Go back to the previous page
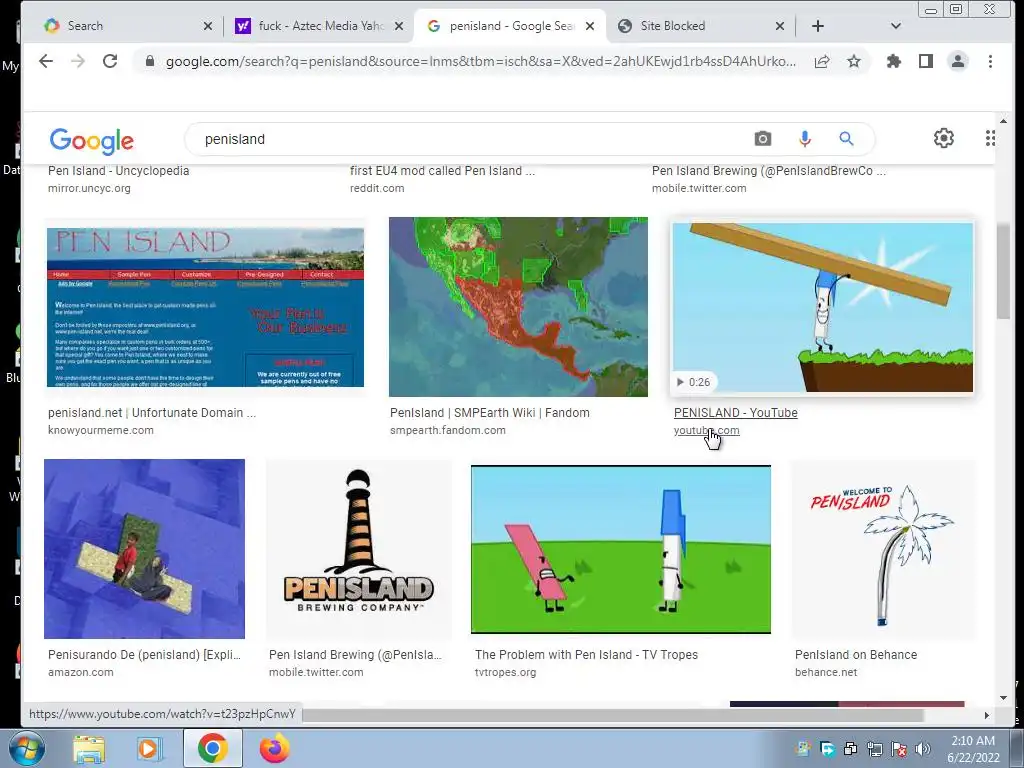 (46, 61)
